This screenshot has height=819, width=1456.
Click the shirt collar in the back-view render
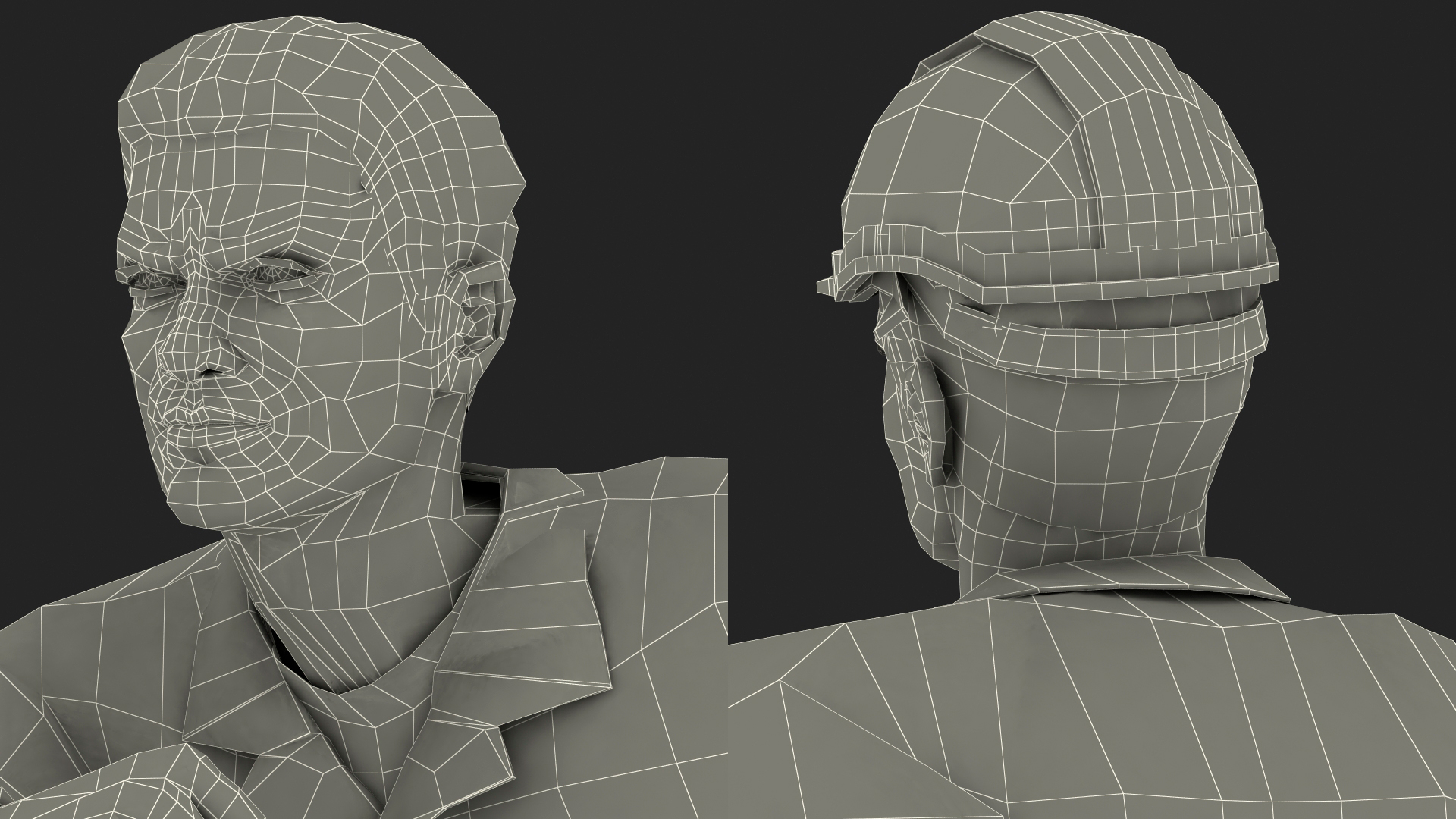coord(1121,580)
